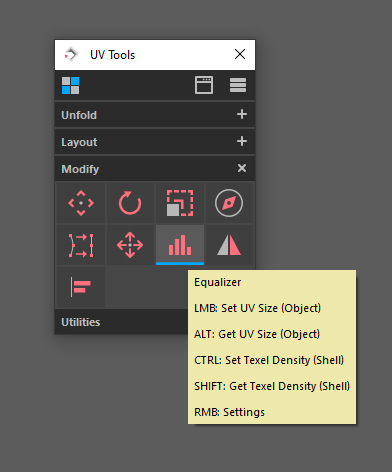Click the UV Tools app logo icon

(71, 54)
